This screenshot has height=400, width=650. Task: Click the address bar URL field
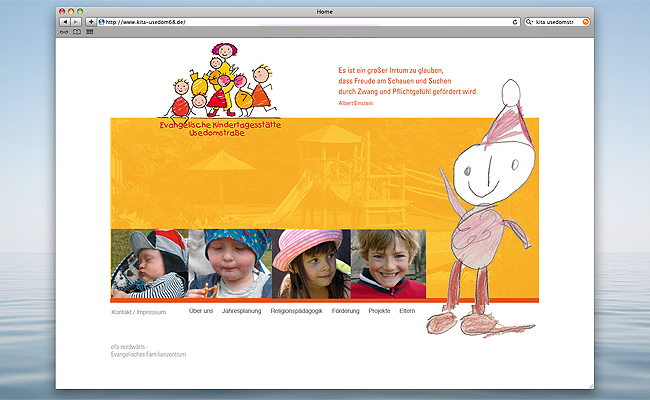pyautogui.click(x=308, y=22)
